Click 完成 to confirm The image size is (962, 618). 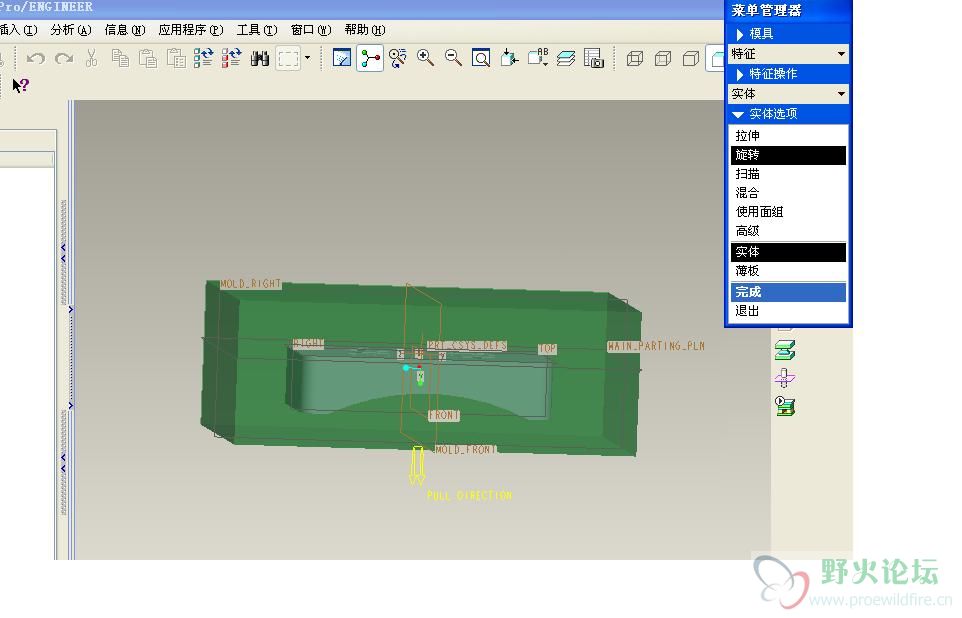(788, 292)
